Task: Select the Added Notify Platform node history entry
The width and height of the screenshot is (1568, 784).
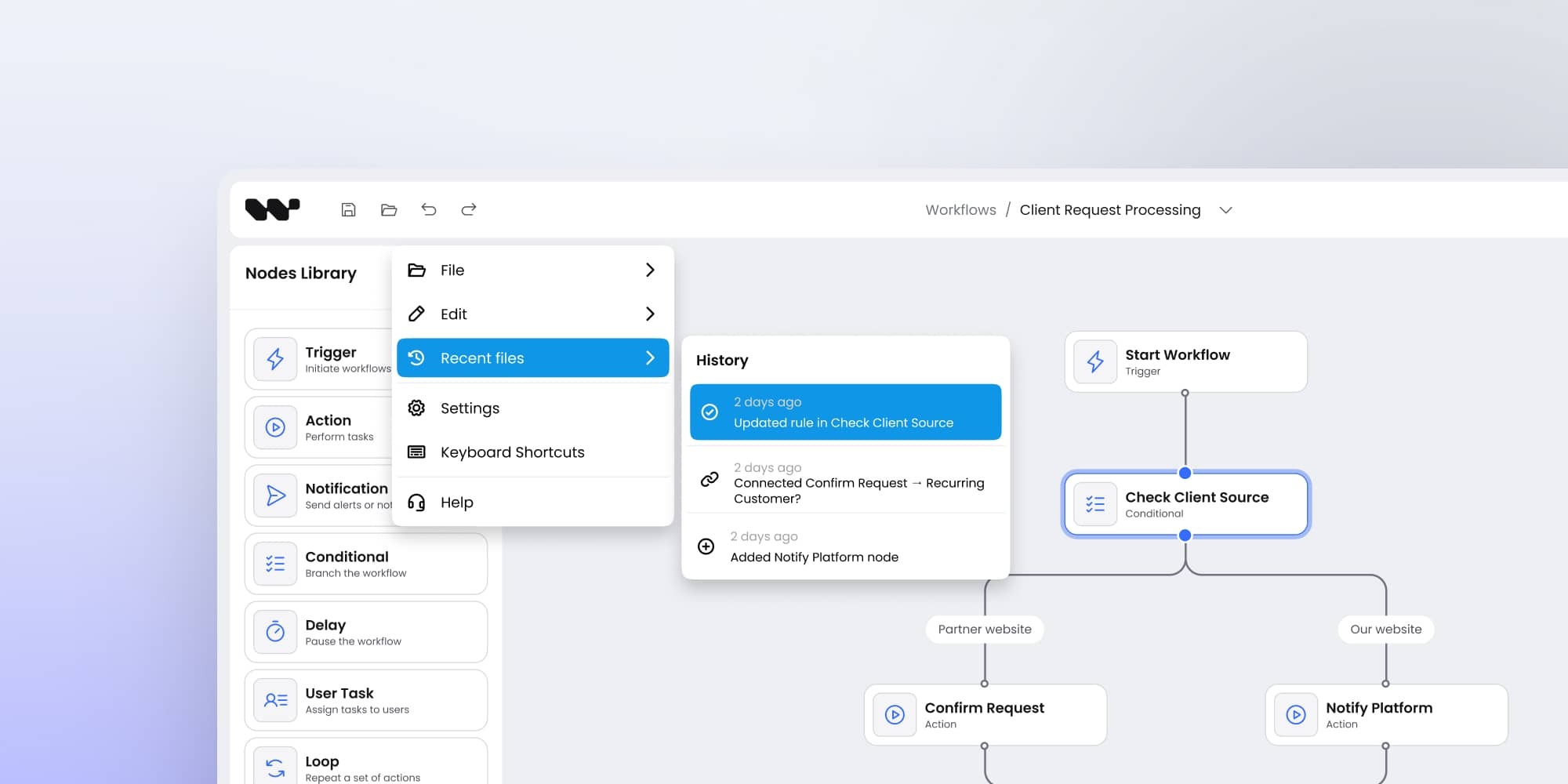Action: pos(845,546)
